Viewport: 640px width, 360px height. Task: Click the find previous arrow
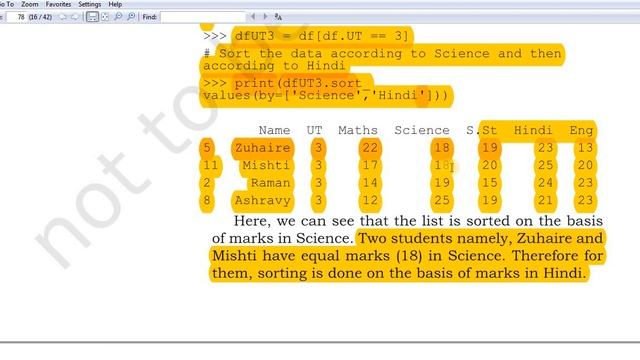[253, 17]
